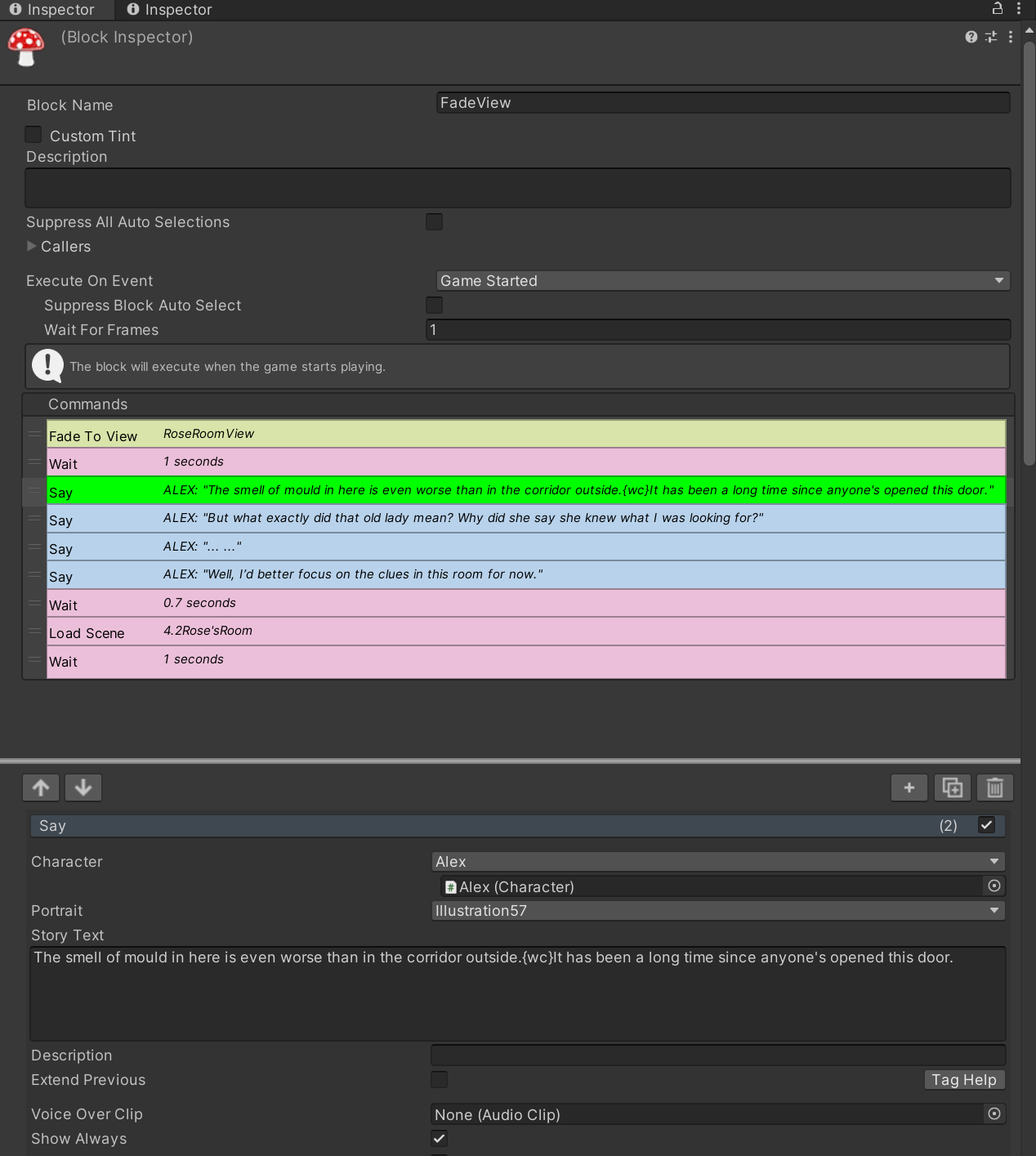Duplicate the selected command

(x=952, y=788)
